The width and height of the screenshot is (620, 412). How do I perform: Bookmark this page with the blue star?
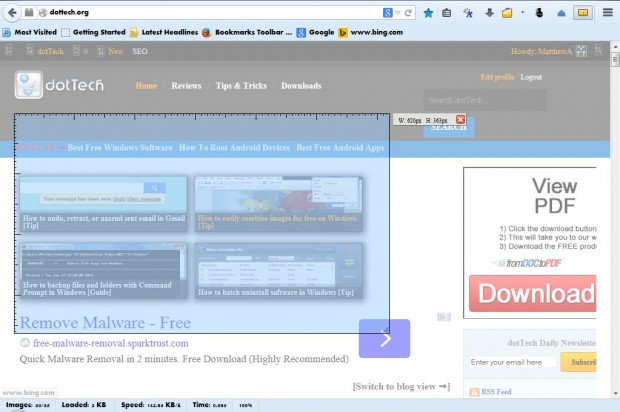click(428, 13)
